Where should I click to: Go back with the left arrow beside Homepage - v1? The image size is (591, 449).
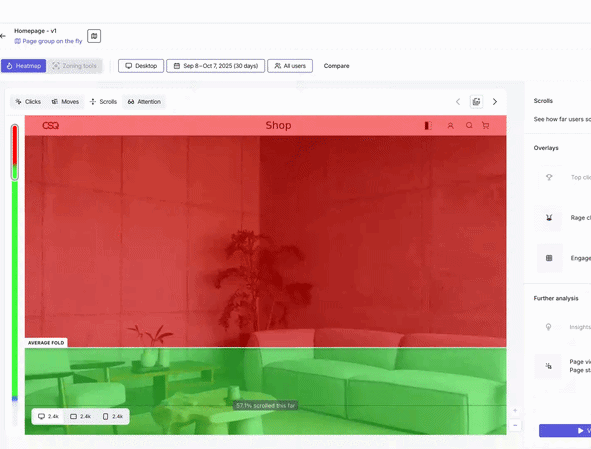pyautogui.click(x=3, y=36)
